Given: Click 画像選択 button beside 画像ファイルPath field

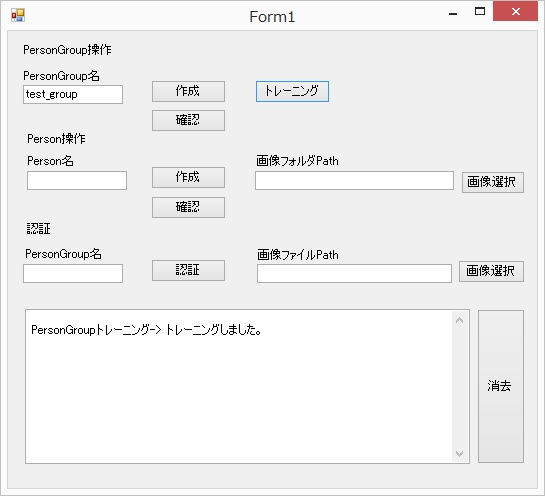Looking at the screenshot, I should point(491,271).
